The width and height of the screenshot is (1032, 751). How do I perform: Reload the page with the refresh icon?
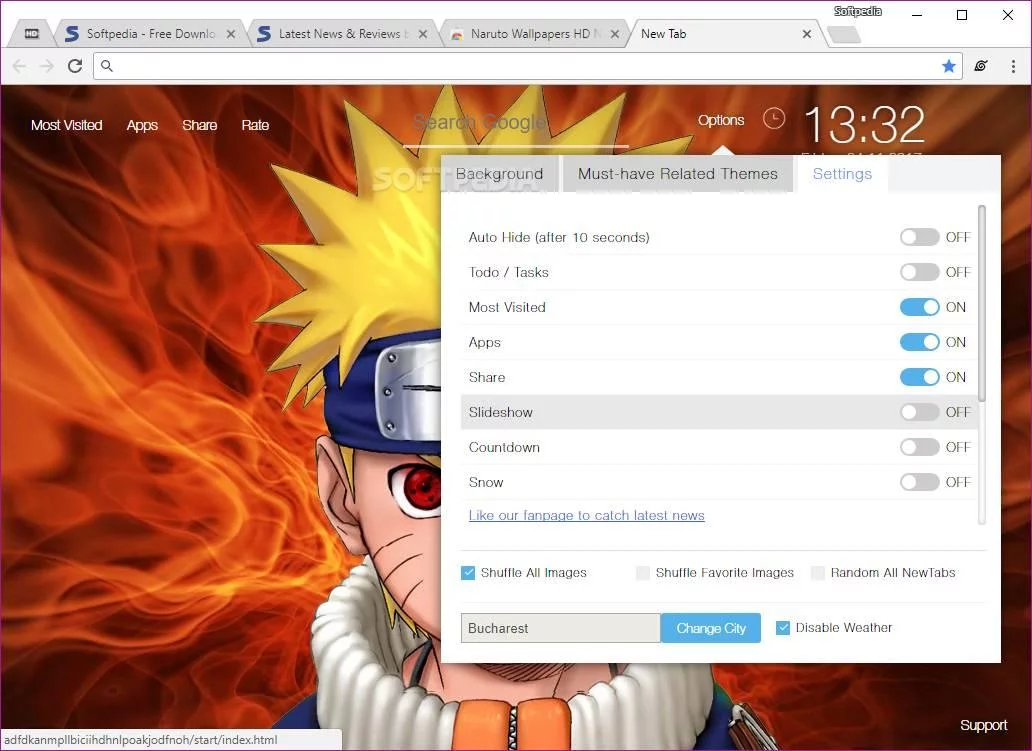(75, 66)
